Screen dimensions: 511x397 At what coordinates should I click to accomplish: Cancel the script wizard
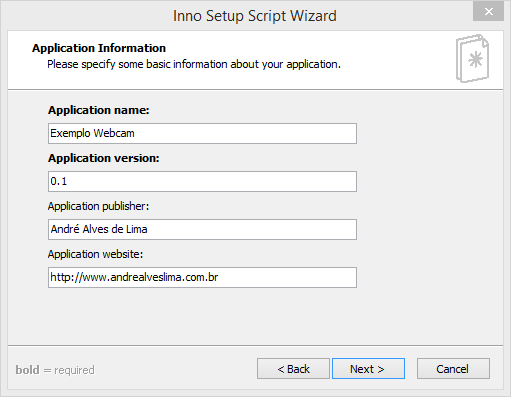(x=453, y=369)
